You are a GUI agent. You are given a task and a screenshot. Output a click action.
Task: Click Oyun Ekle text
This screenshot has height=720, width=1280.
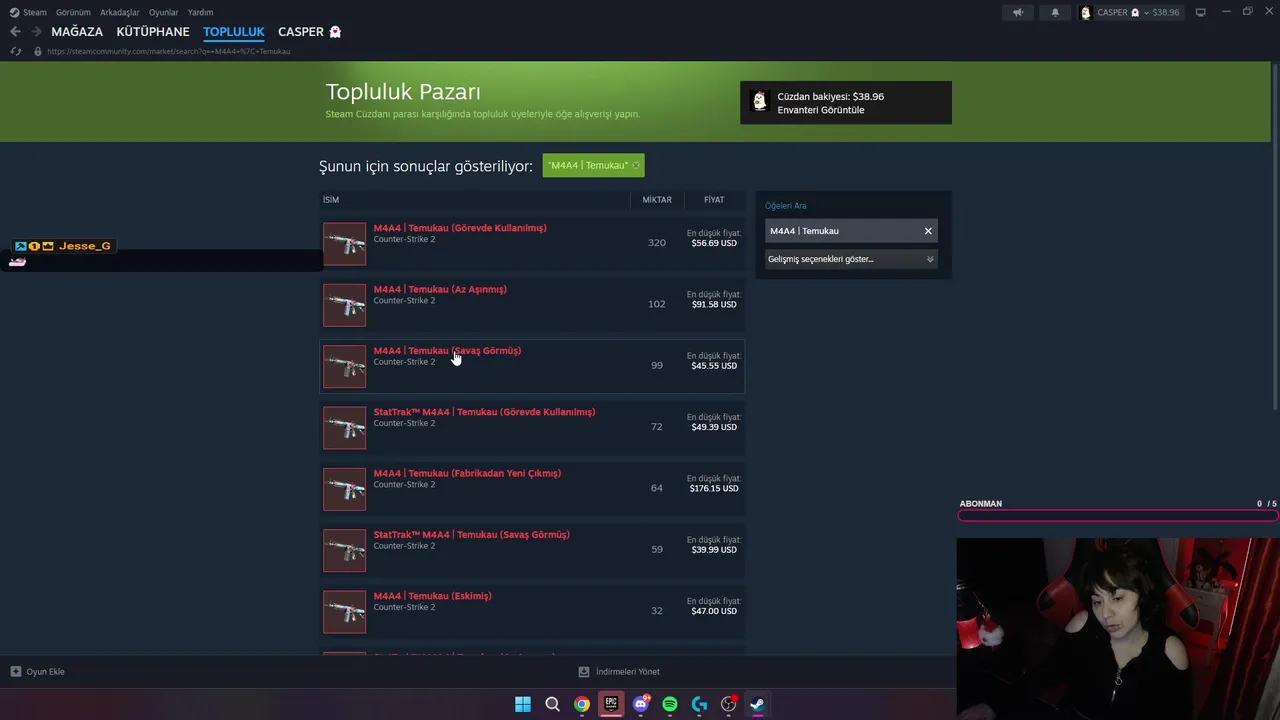pos(45,672)
